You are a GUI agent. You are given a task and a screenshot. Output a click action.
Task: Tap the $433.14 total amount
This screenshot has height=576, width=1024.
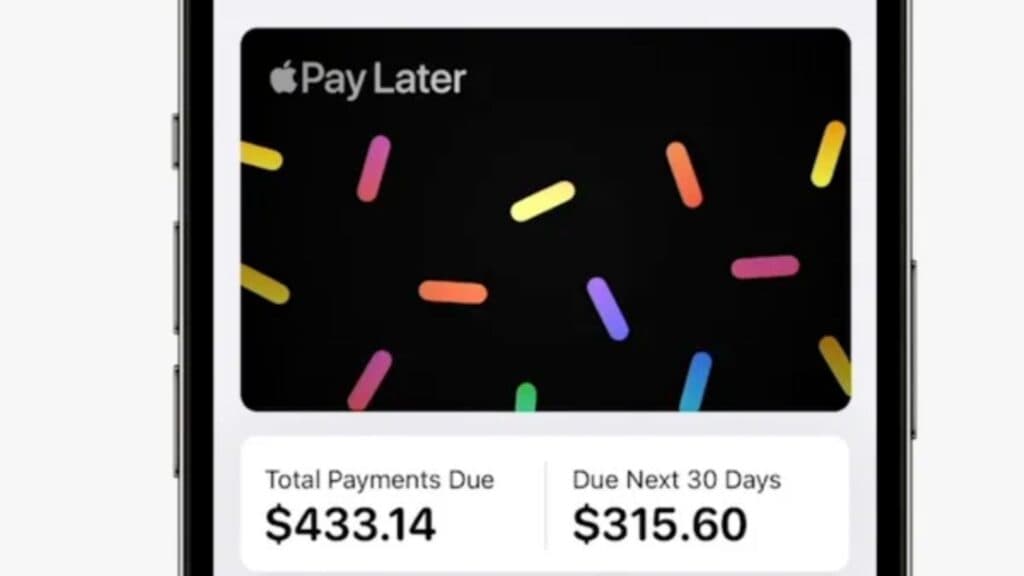(x=350, y=525)
